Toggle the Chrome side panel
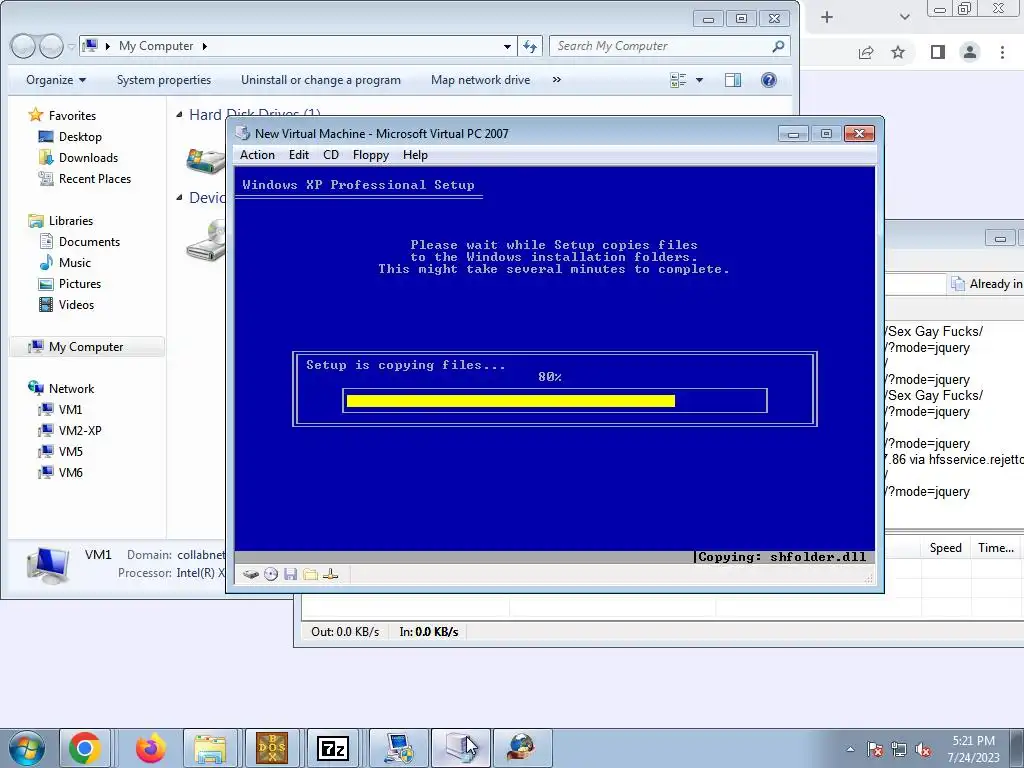Screen dimensions: 1024x768 (x=938, y=52)
